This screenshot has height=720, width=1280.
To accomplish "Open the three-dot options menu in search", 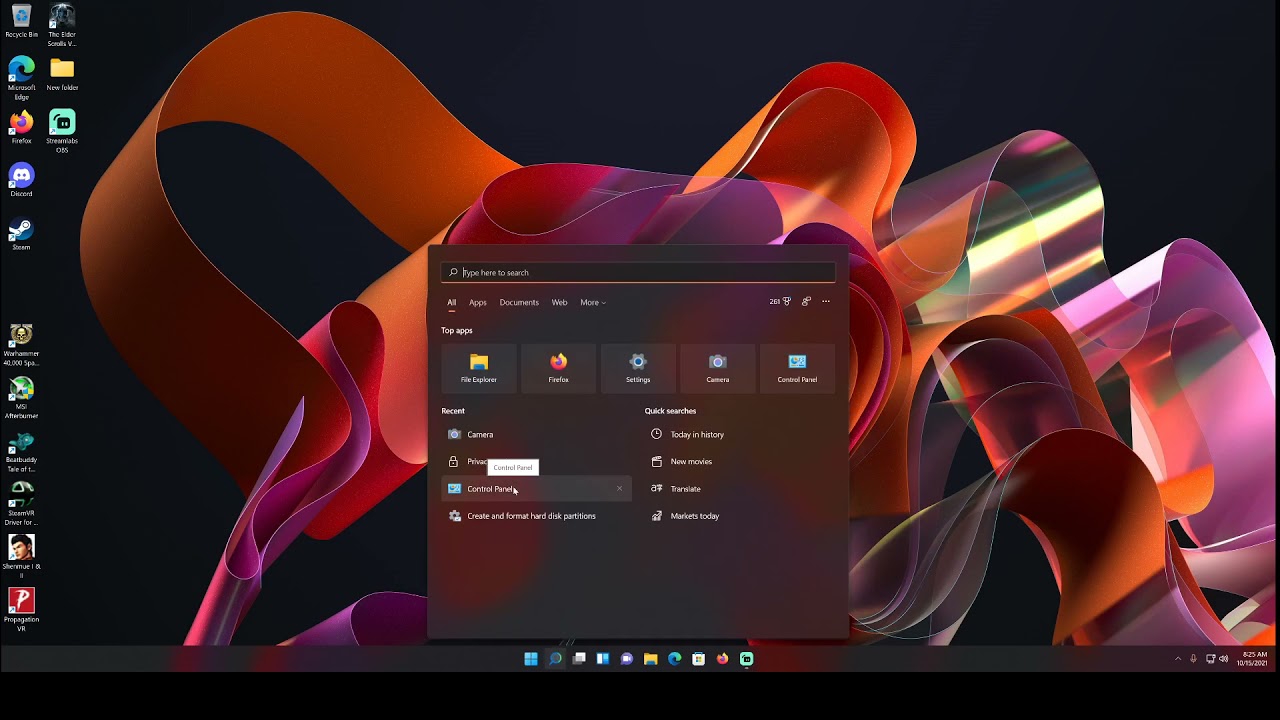I will click(825, 301).
